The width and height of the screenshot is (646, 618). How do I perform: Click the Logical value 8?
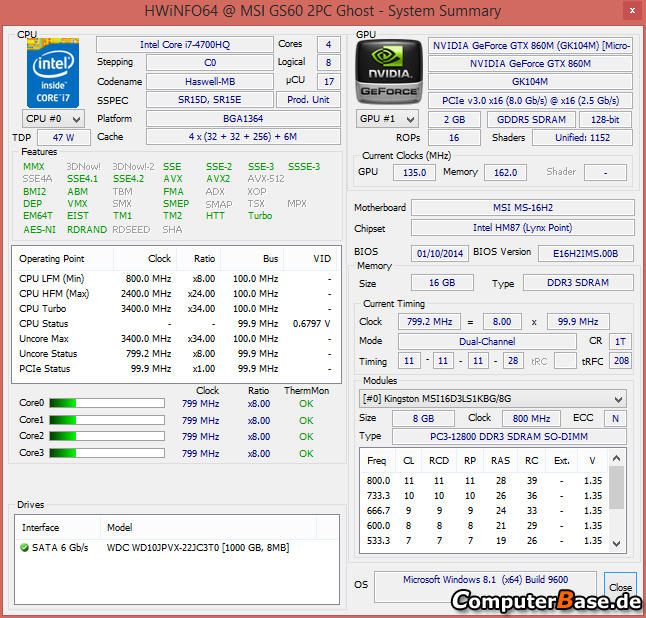(x=328, y=63)
